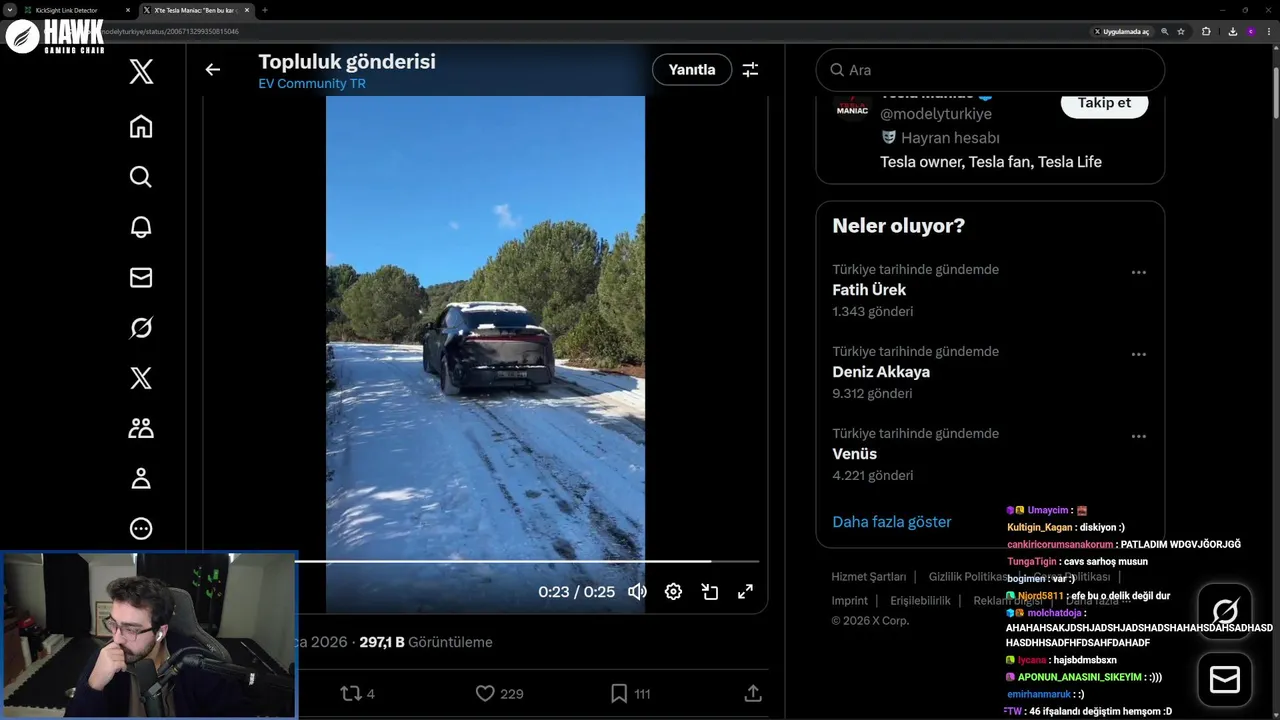The height and width of the screenshot is (720, 1280).
Task: Open Imprint footer link
Action: (x=849, y=601)
